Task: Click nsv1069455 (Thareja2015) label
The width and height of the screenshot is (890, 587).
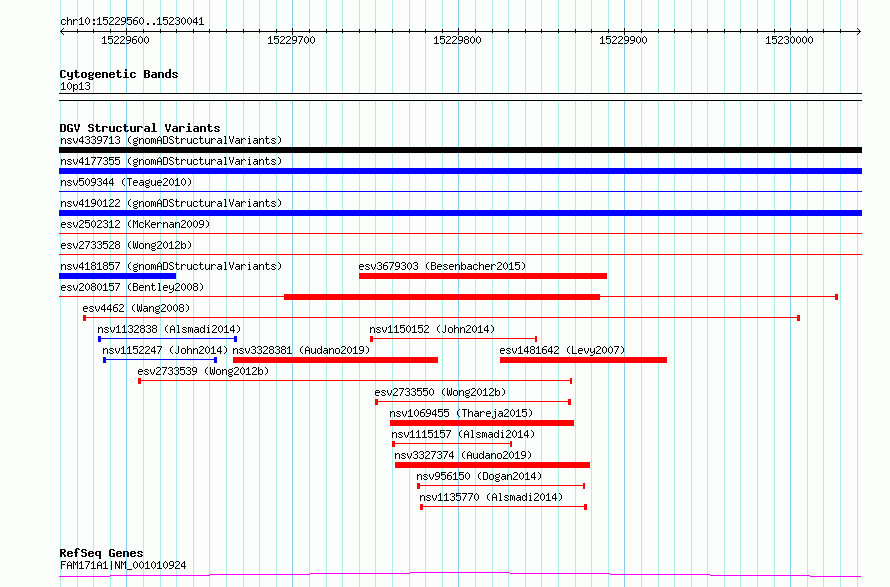Action: (x=461, y=413)
